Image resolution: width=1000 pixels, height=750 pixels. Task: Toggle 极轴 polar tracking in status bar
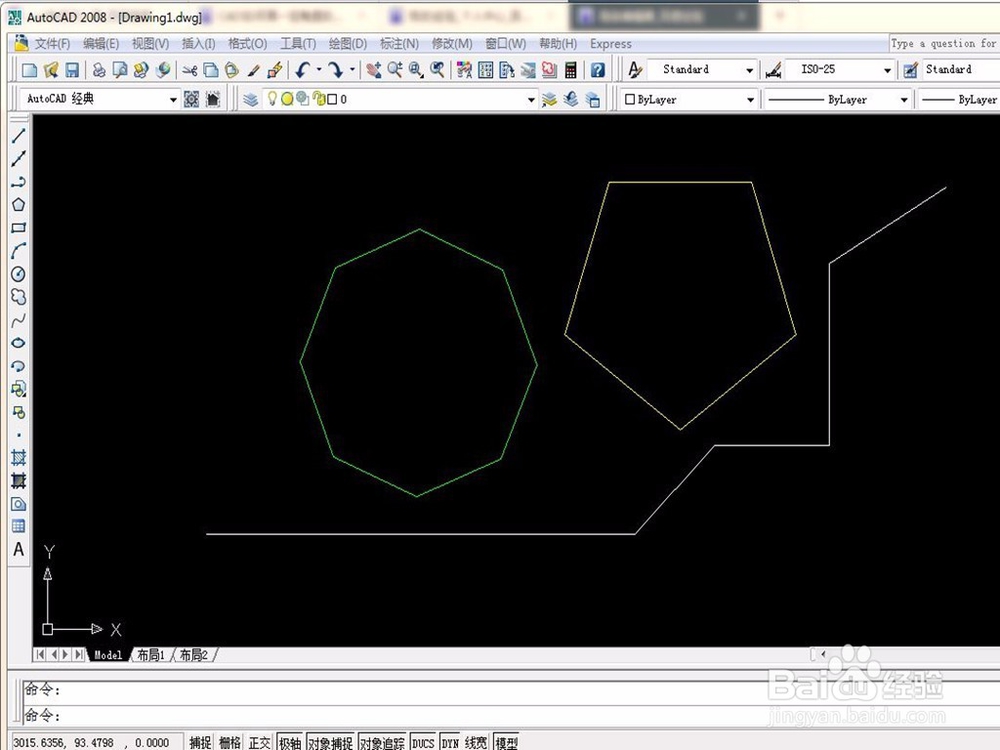coord(290,742)
